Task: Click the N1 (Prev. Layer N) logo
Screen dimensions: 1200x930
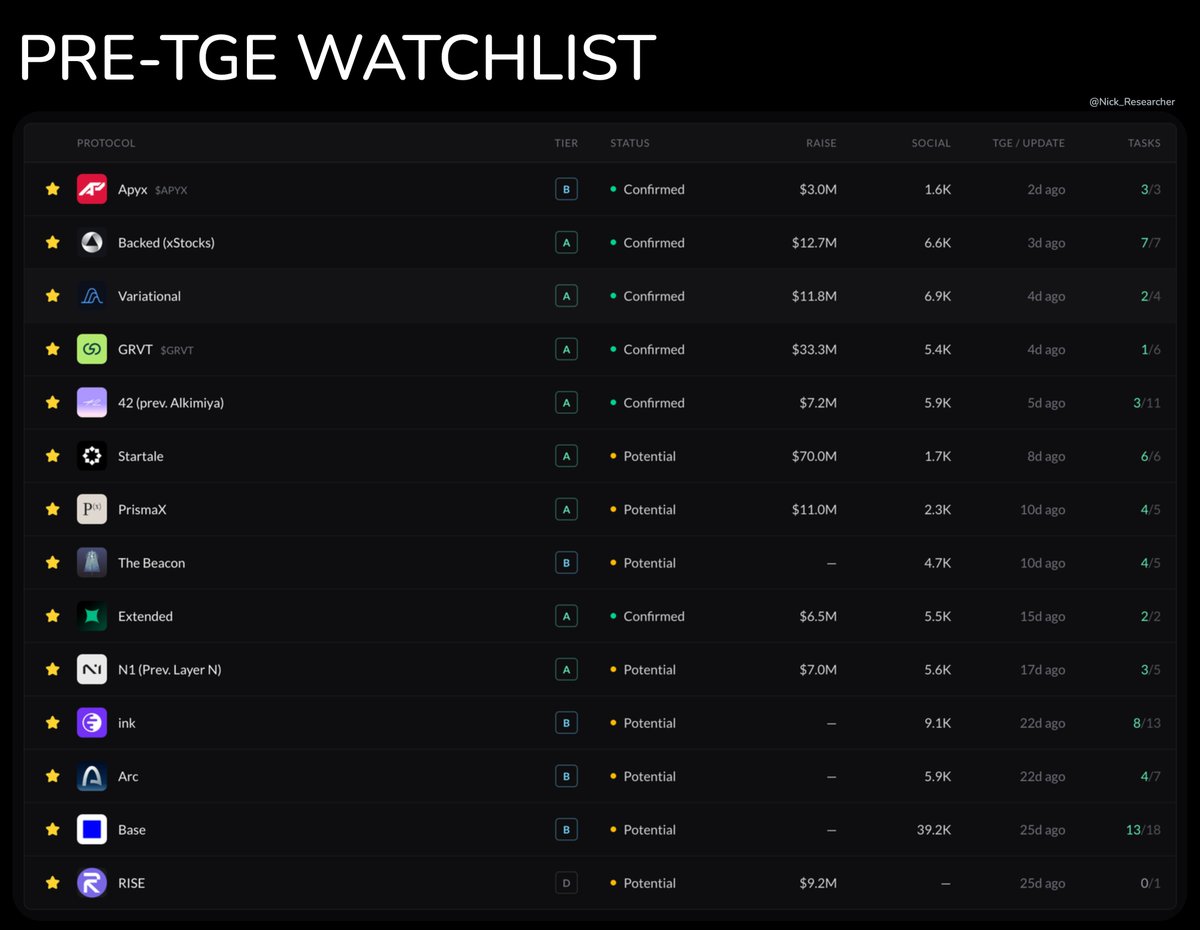Action: pyautogui.click(x=92, y=669)
